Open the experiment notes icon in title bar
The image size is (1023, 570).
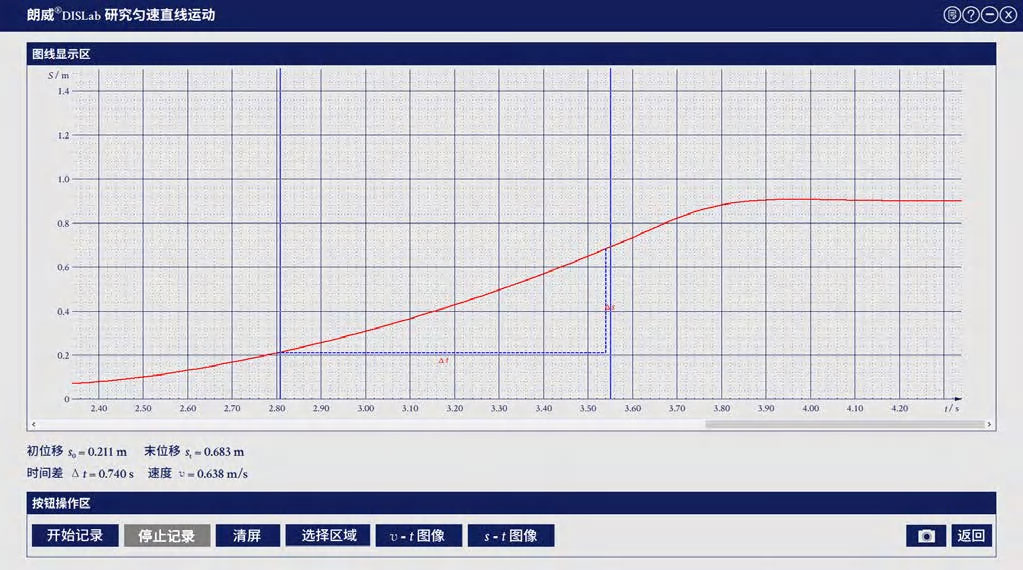(x=952, y=15)
